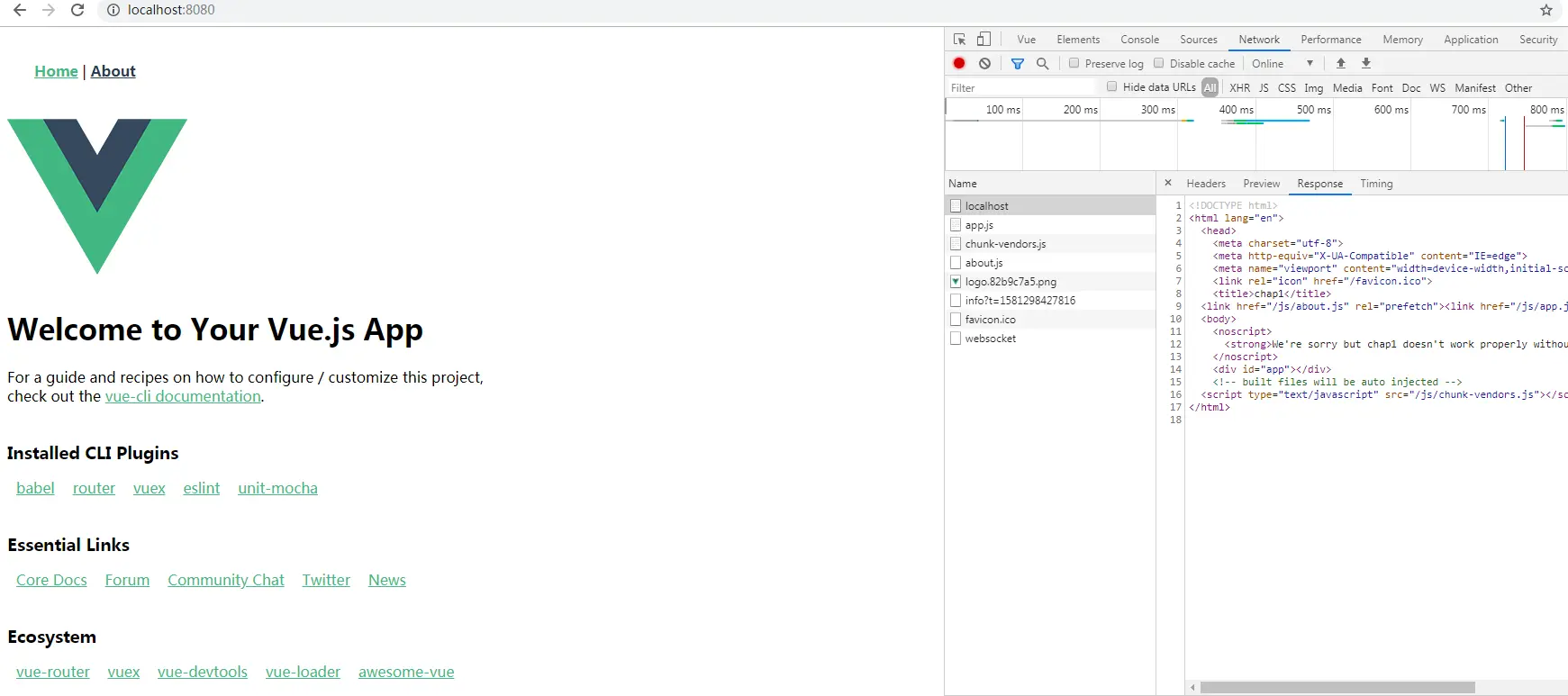
Task: Close the request details pane
Action: [x=1168, y=183]
